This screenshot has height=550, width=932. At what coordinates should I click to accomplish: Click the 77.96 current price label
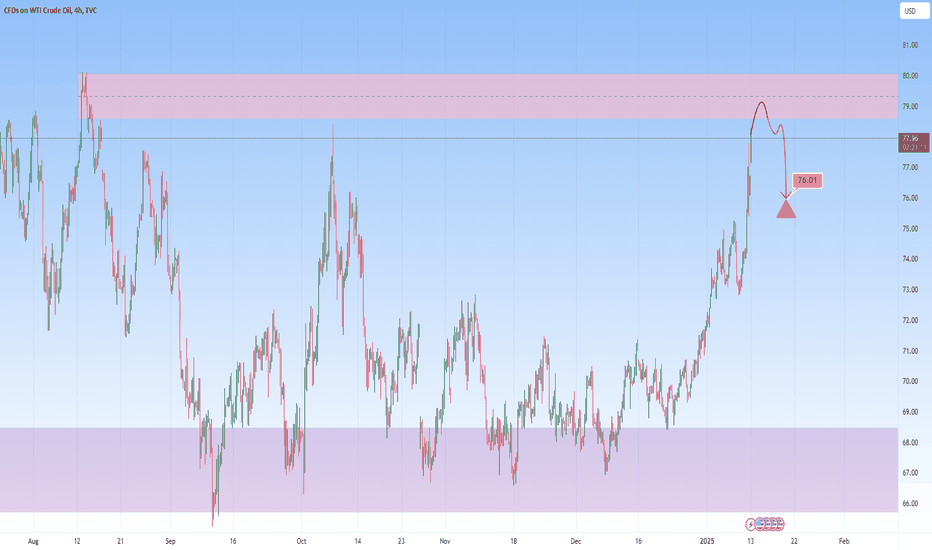913,142
